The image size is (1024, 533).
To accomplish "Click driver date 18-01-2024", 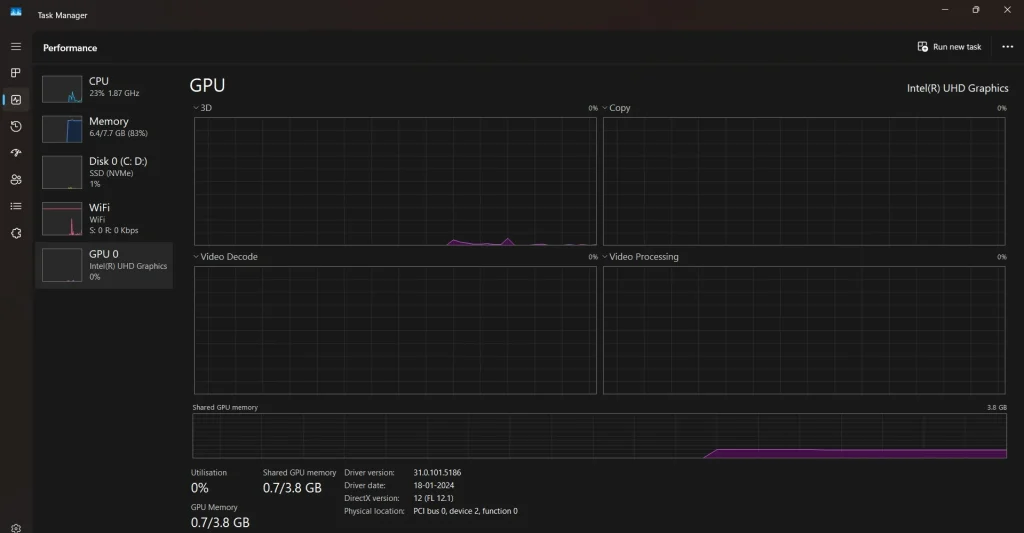I will [434, 485].
